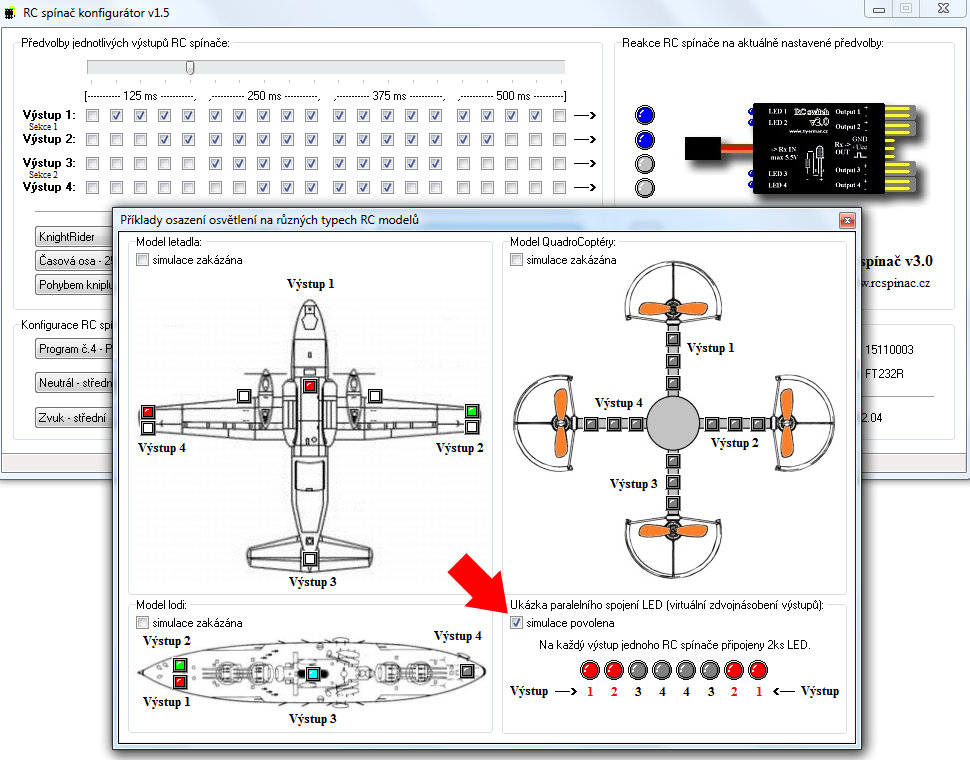Click the 'Pohybem kniplu' button

(74, 285)
